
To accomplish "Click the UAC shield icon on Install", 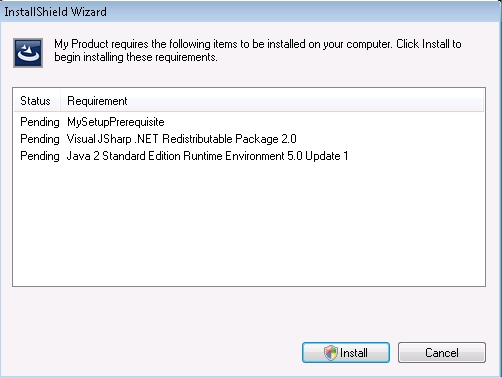I will 331,353.
